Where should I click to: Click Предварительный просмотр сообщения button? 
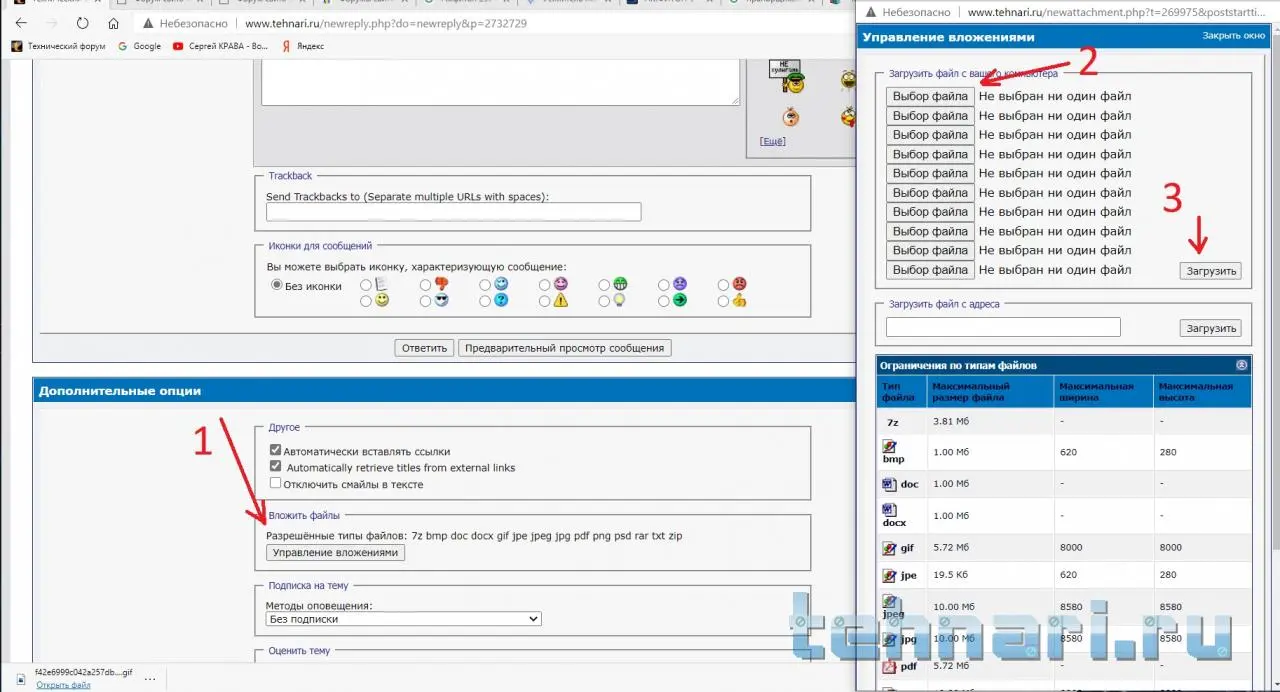(564, 348)
